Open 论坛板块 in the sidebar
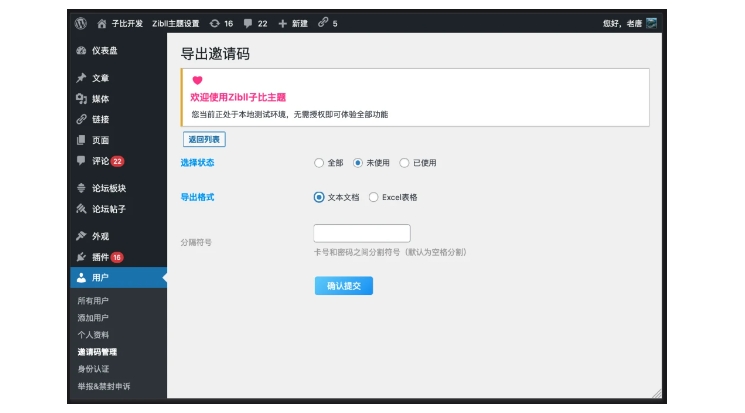This screenshot has height=413, width=745. (109, 188)
